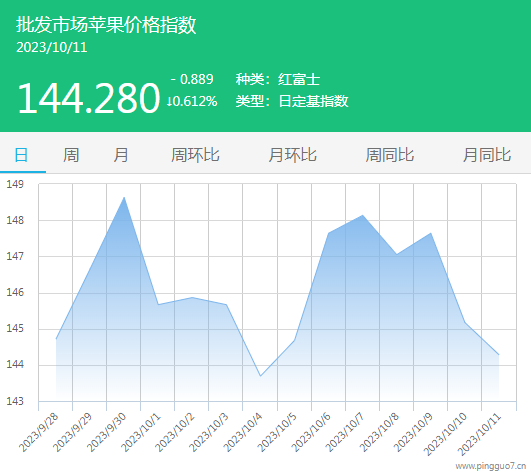This screenshot has height=476, width=531.
Task: Click the 2023/10/9 data point
Action: click(x=430, y=233)
